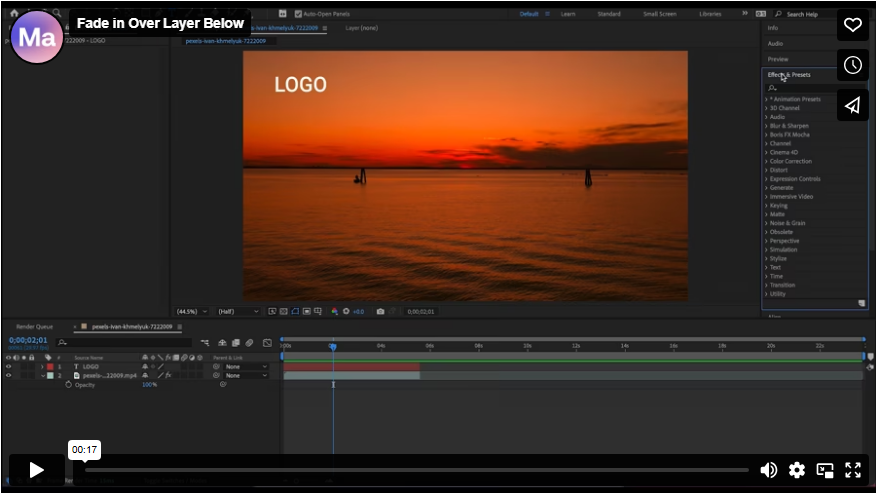Screen dimensions: 877x494
Task: Toggle Region of Interest icon
Action: click(x=307, y=312)
